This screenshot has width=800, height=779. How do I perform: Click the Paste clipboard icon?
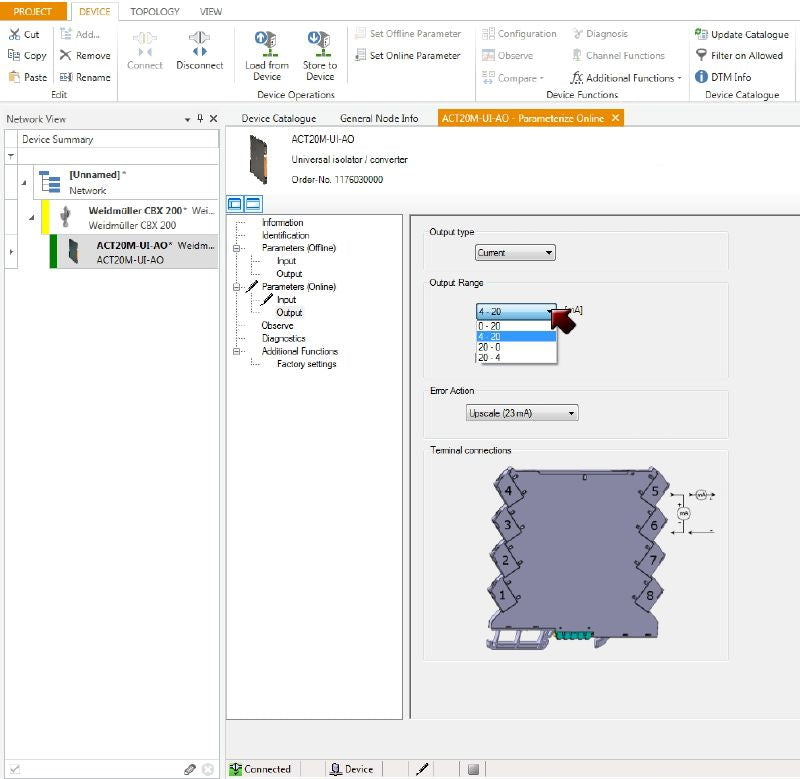[14, 77]
